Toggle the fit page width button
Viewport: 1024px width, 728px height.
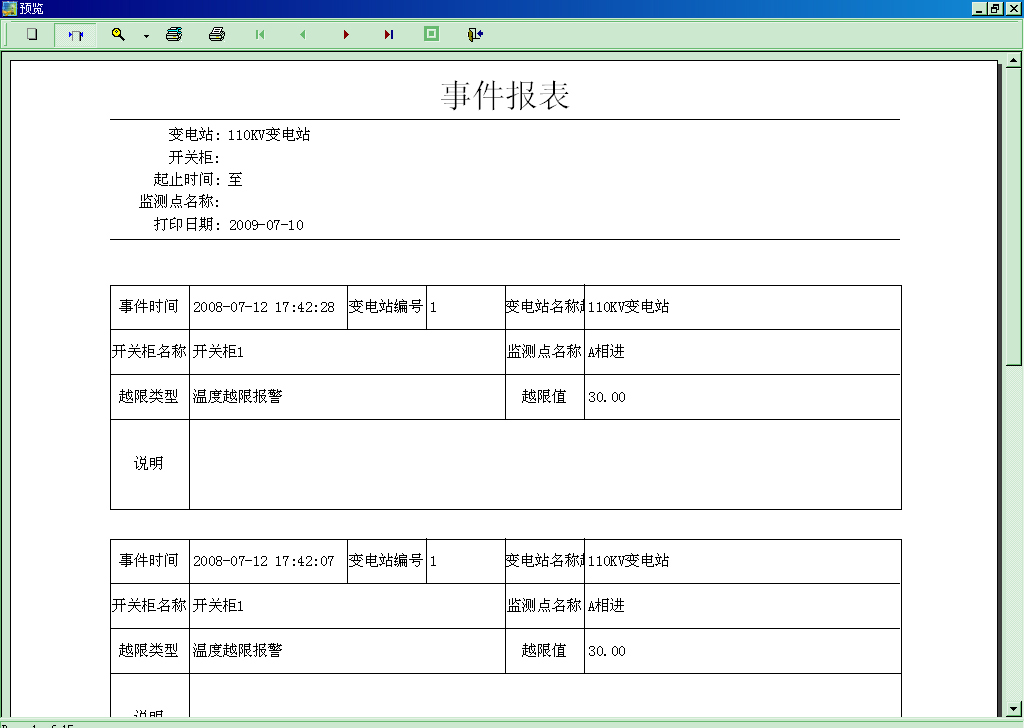click(x=75, y=34)
